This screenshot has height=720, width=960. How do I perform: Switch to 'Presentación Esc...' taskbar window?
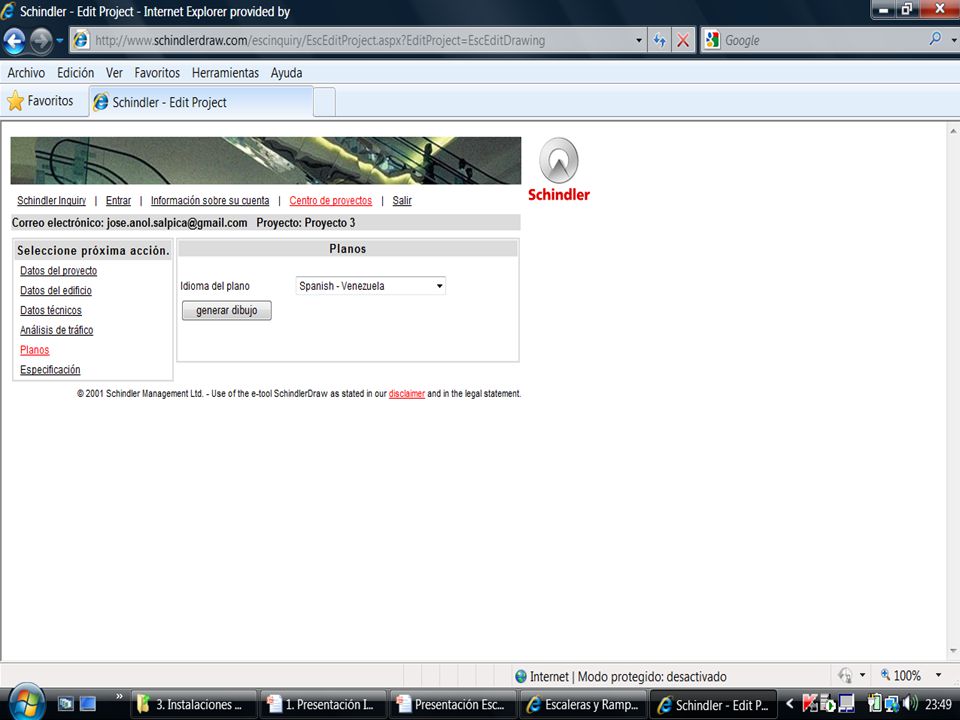click(454, 705)
